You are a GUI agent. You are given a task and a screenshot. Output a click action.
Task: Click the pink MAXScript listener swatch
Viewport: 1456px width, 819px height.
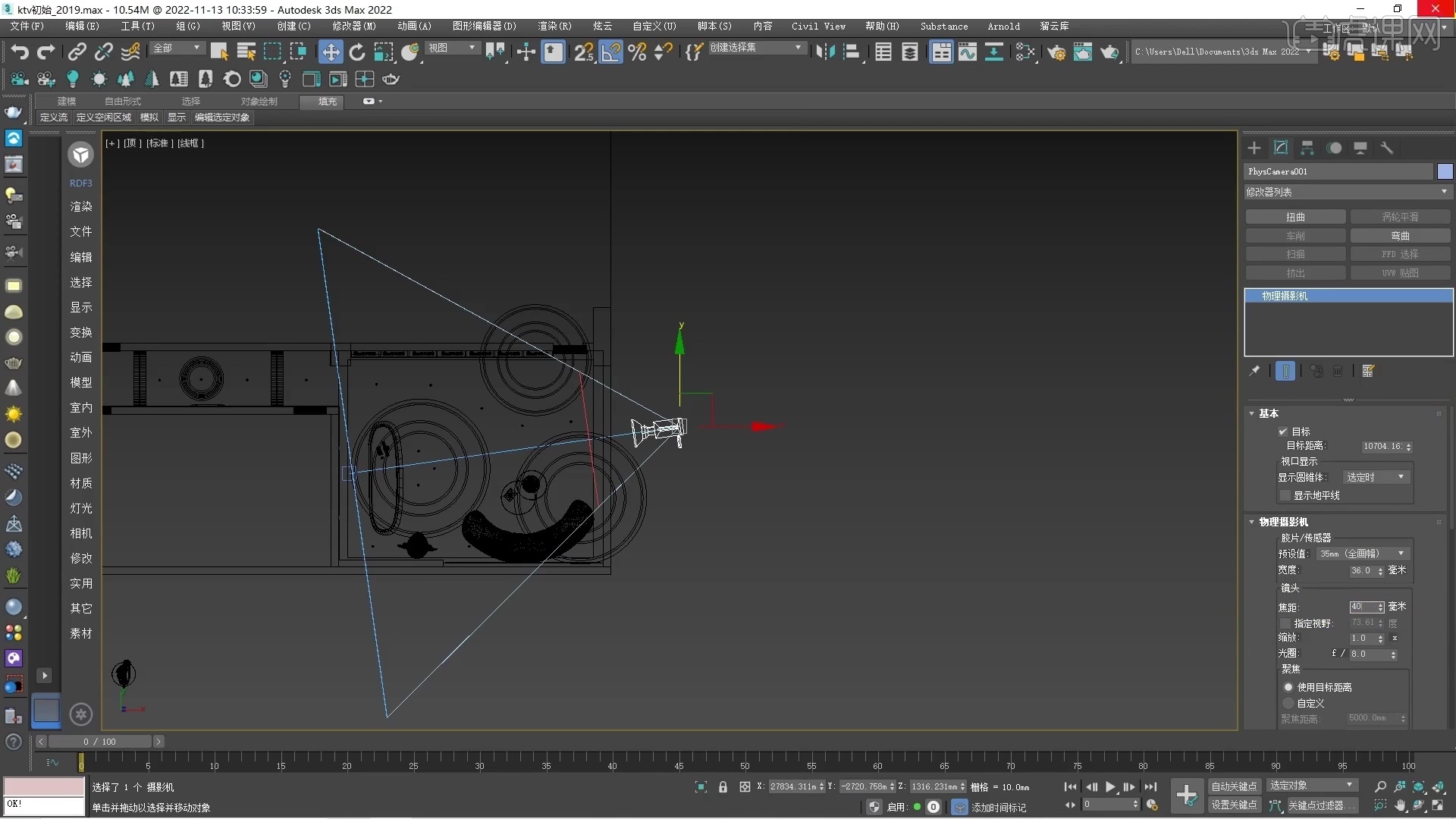(x=44, y=786)
